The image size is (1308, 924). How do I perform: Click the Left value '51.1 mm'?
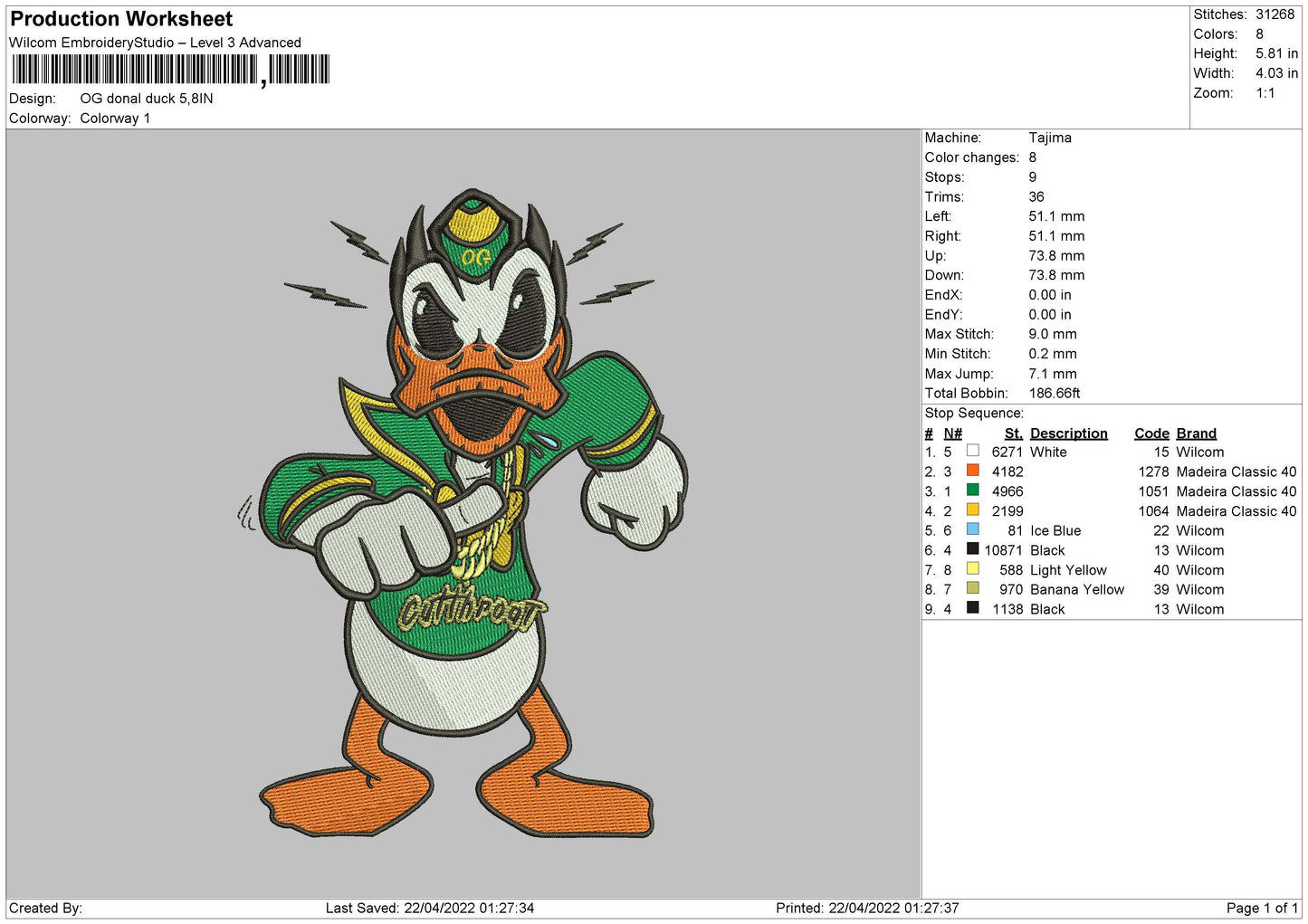(1056, 216)
